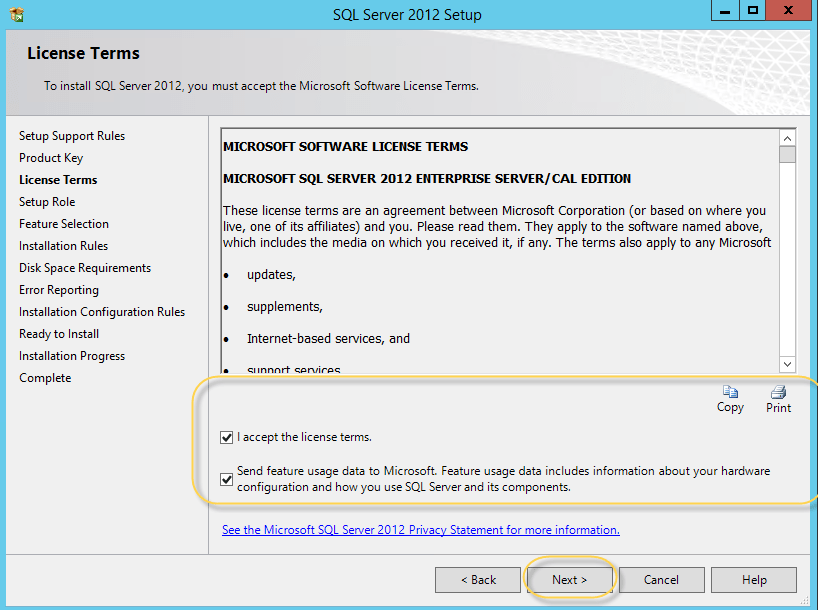Select the Setup Support Rules step

click(72, 136)
